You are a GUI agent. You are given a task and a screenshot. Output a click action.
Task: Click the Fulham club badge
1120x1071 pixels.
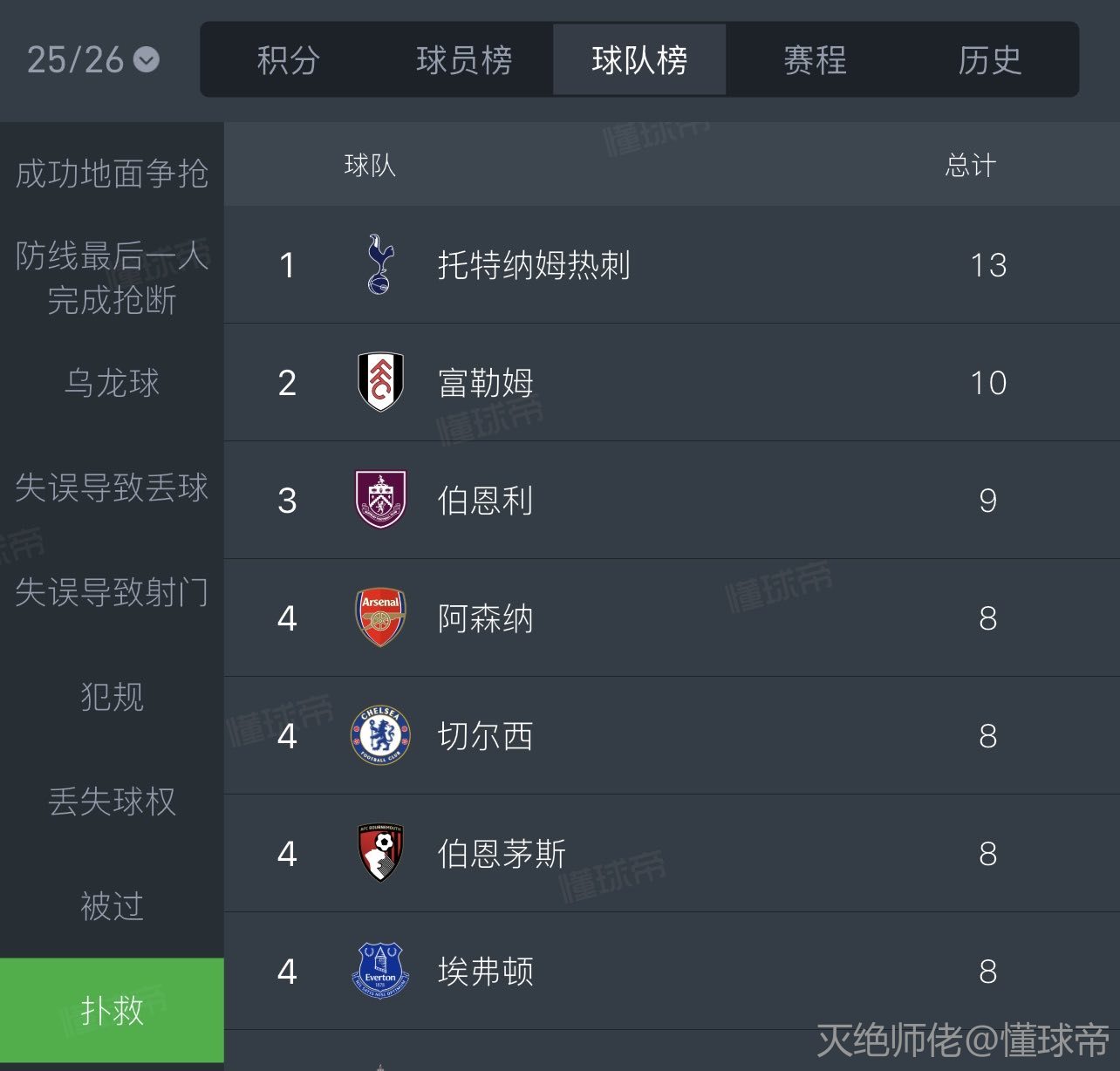coord(381,382)
